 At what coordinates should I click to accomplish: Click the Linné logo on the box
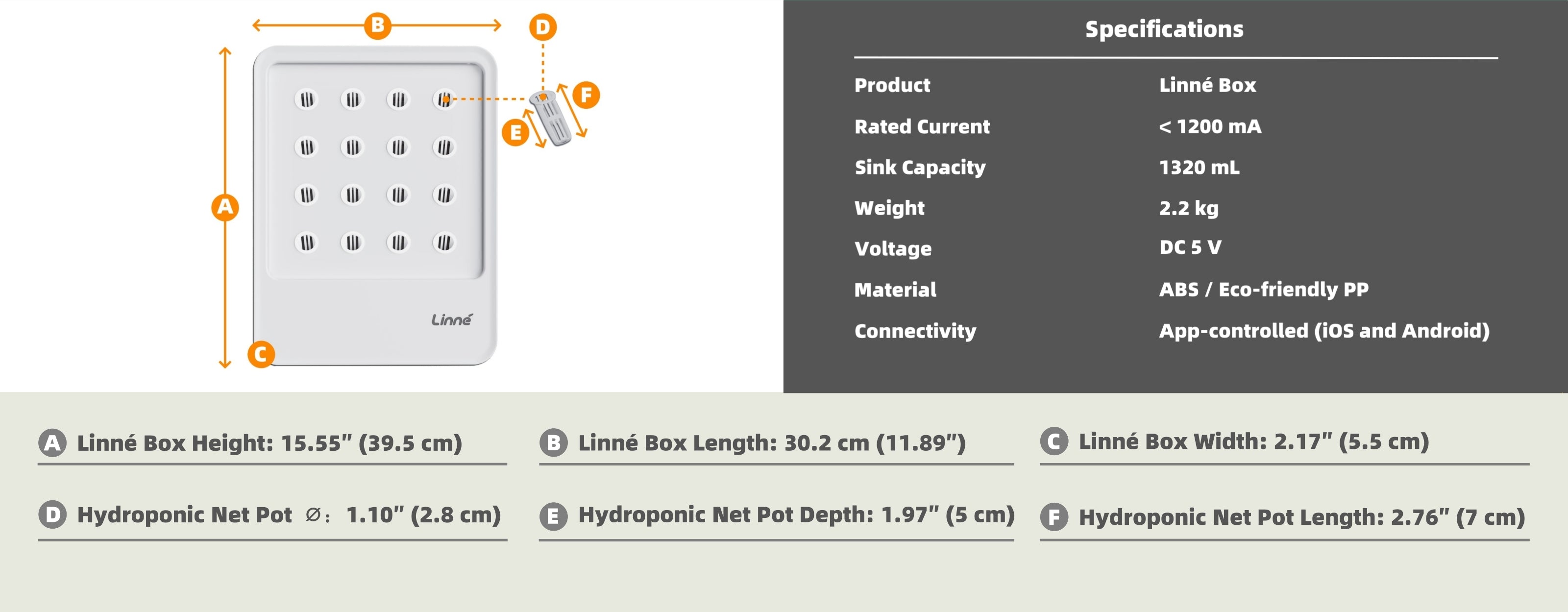click(x=452, y=319)
